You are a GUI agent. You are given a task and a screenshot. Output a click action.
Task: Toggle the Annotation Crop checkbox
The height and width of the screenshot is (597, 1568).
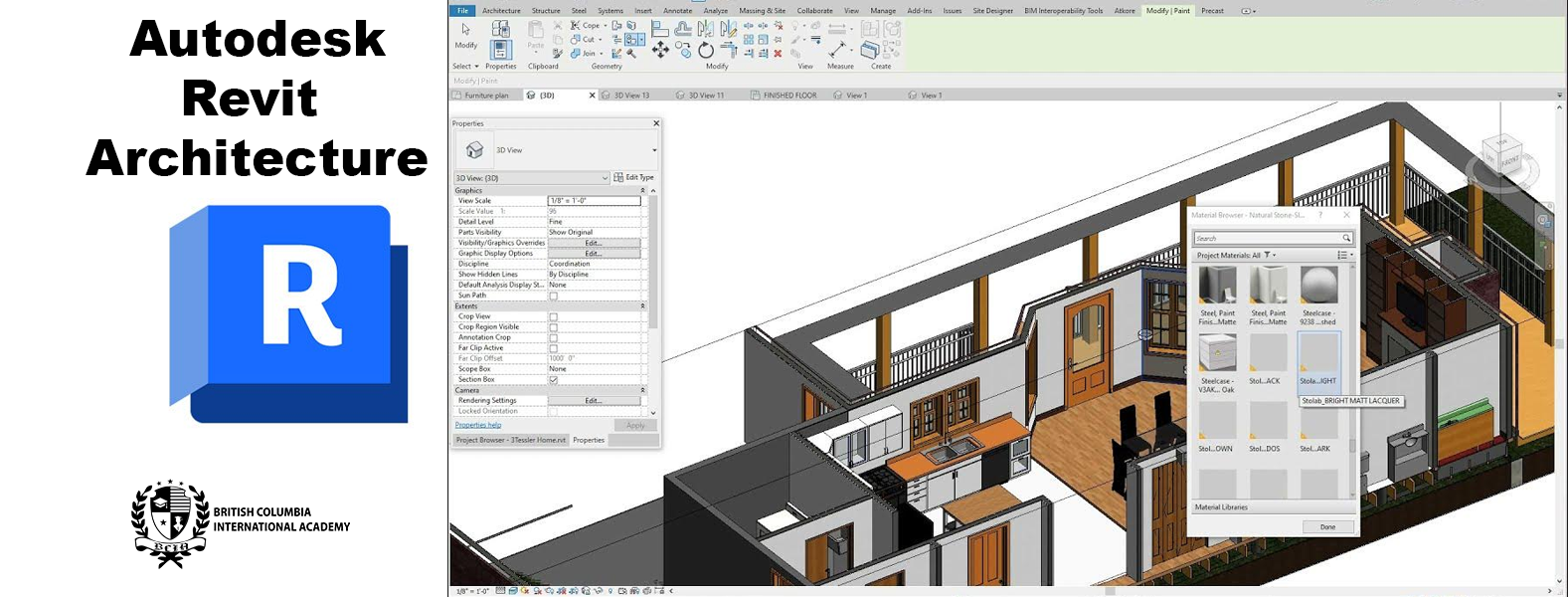[x=554, y=337]
